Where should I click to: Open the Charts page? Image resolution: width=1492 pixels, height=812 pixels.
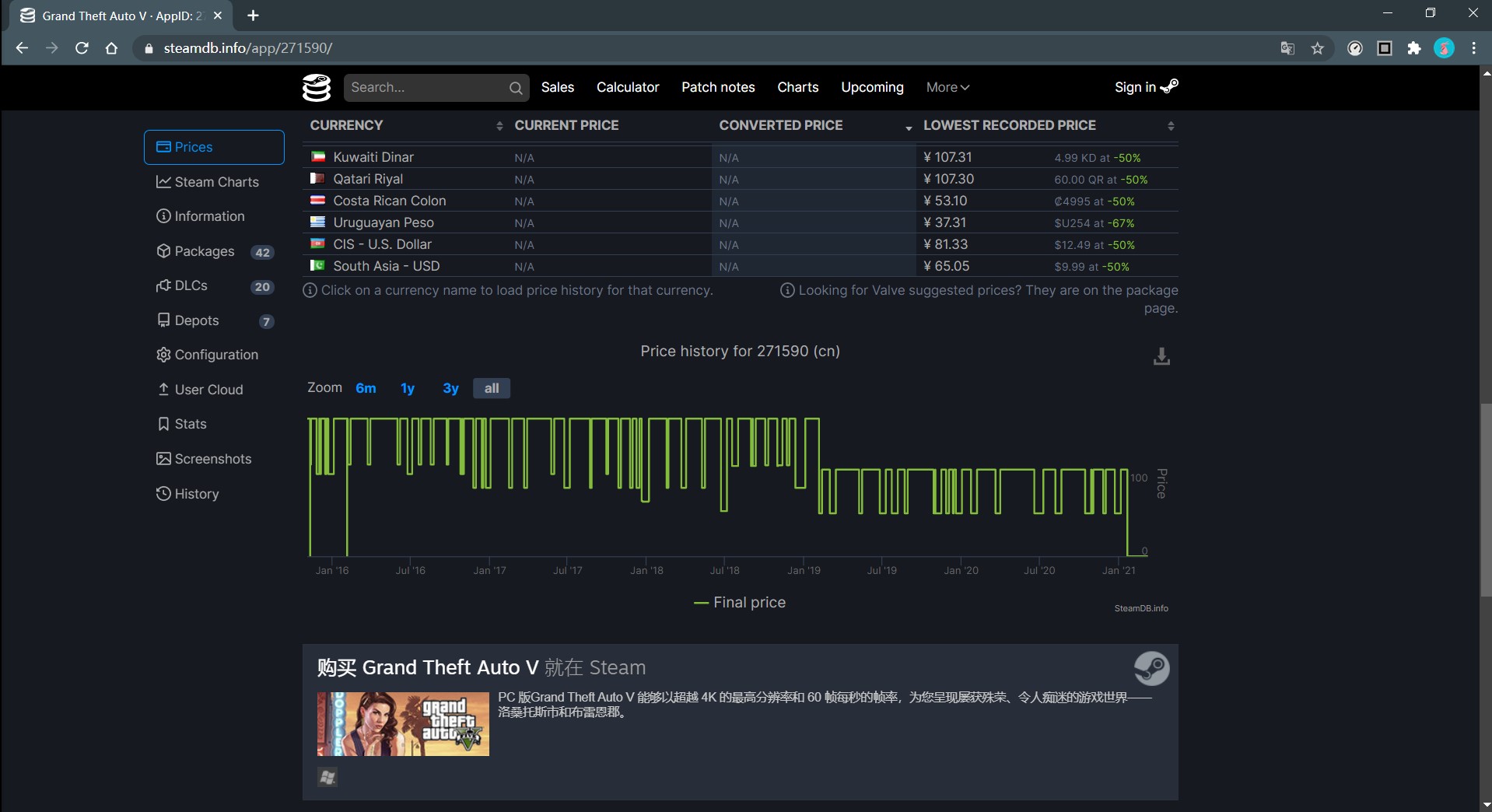click(x=798, y=87)
